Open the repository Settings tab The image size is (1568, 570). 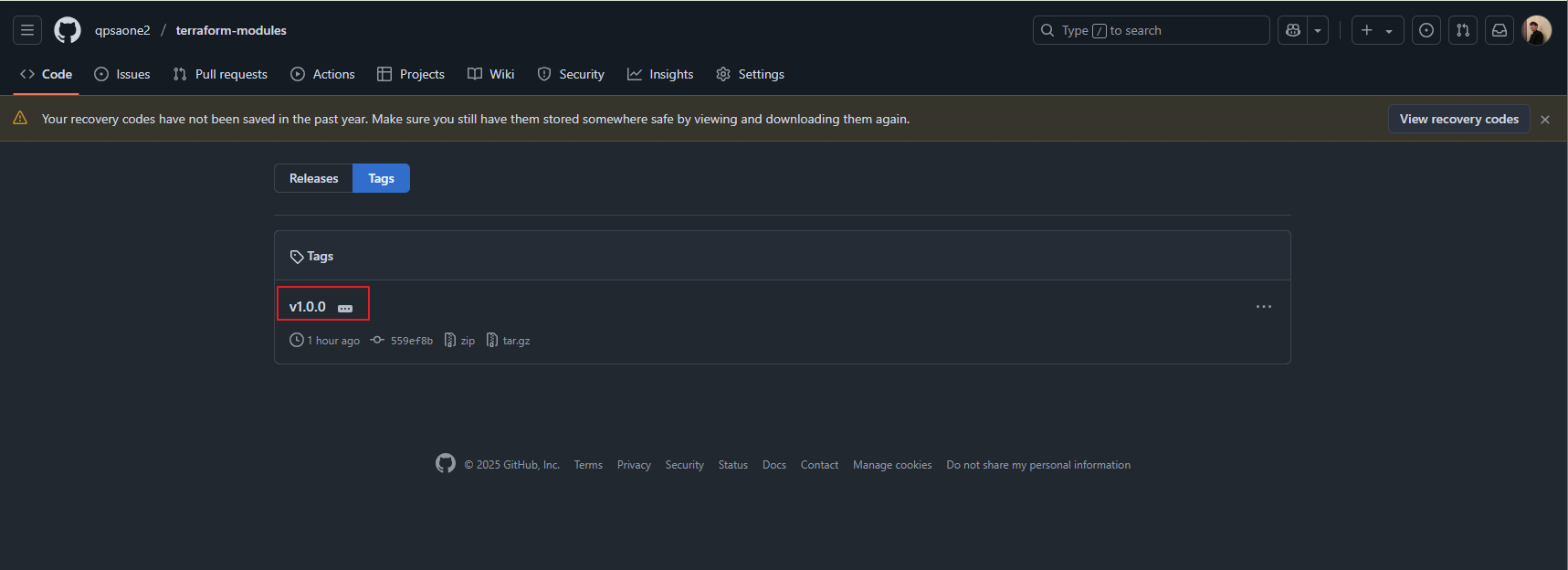(x=750, y=74)
